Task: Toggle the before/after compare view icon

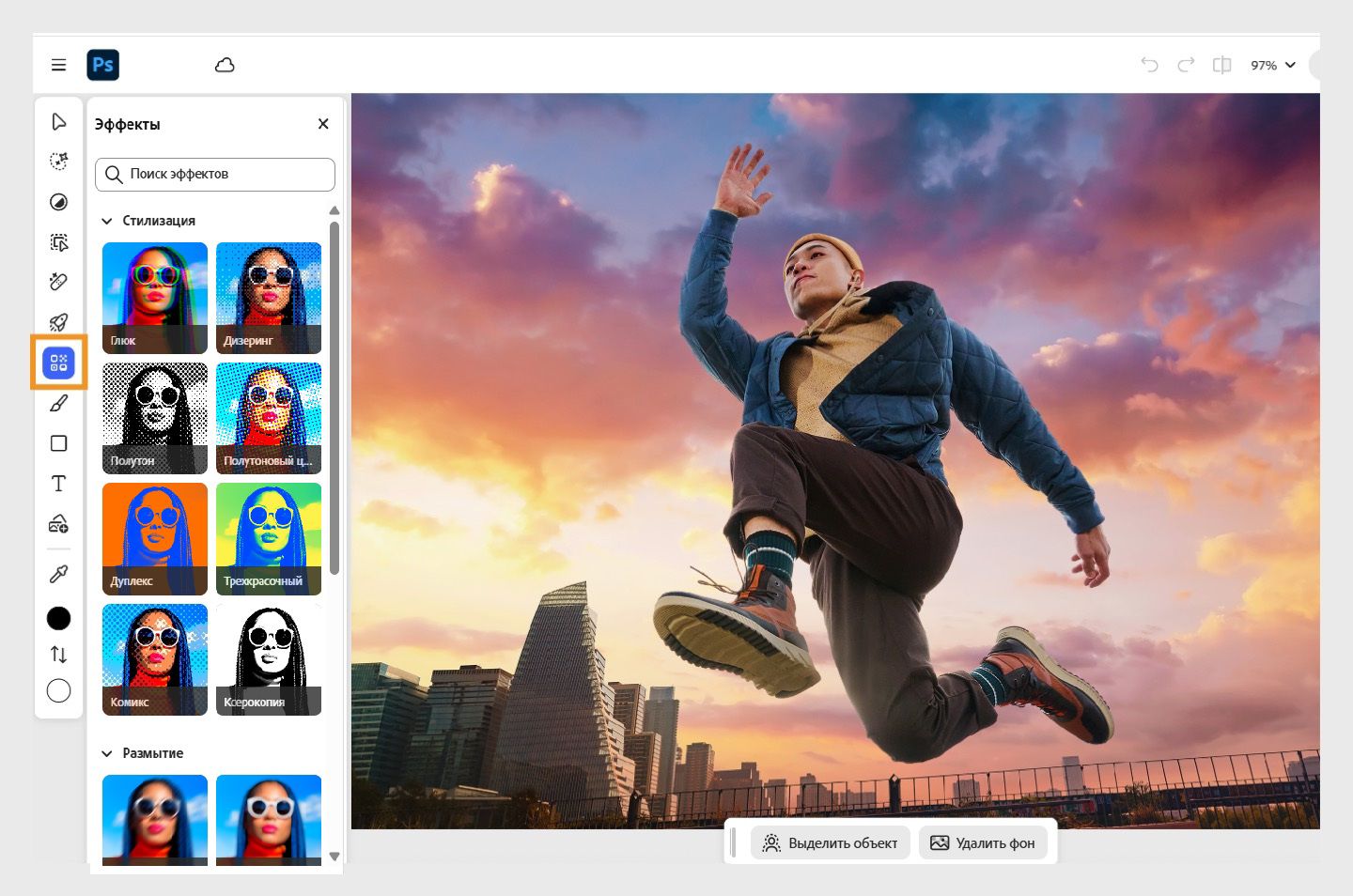Action: (x=1221, y=65)
